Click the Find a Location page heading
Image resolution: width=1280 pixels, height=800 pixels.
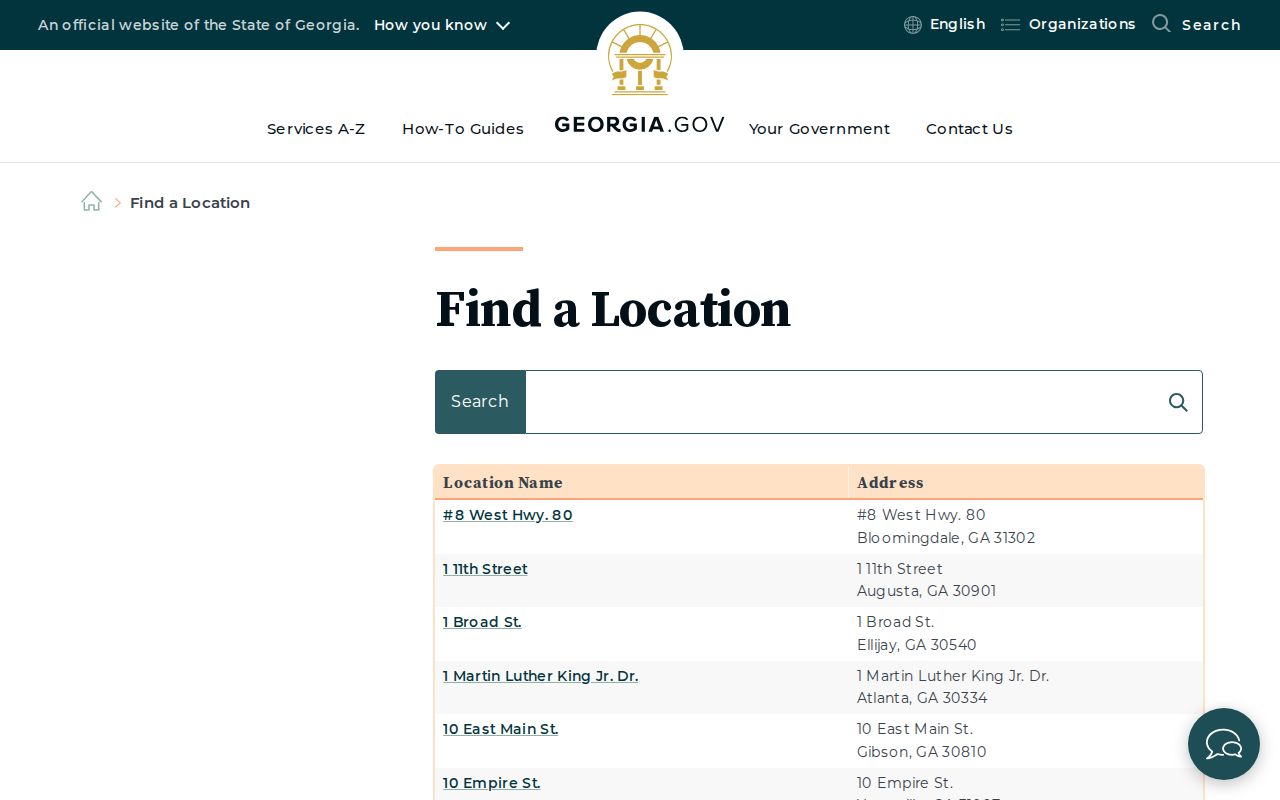pos(613,310)
